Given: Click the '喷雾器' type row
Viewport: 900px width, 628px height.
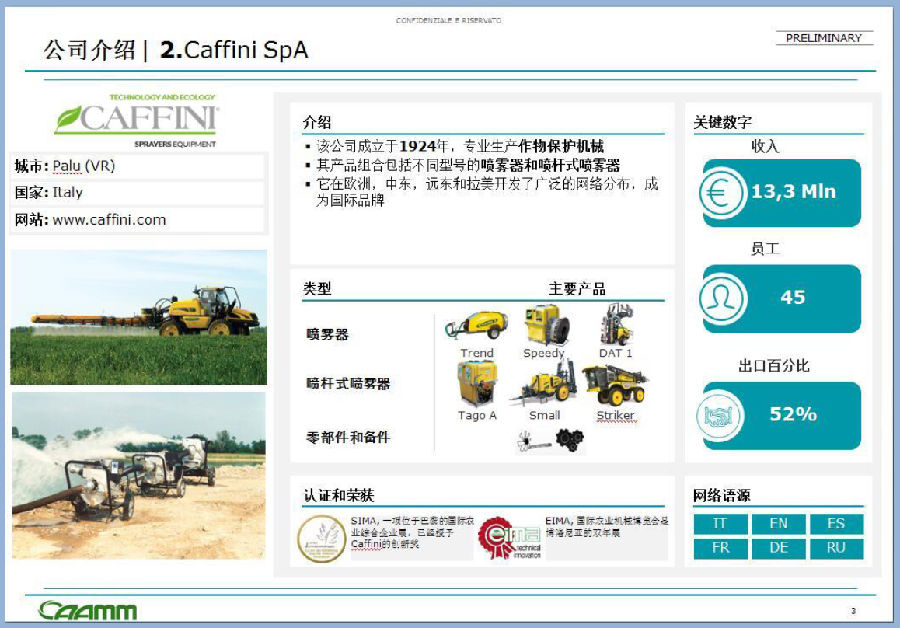Looking at the screenshot, I should pyautogui.click(x=327, y=334).
